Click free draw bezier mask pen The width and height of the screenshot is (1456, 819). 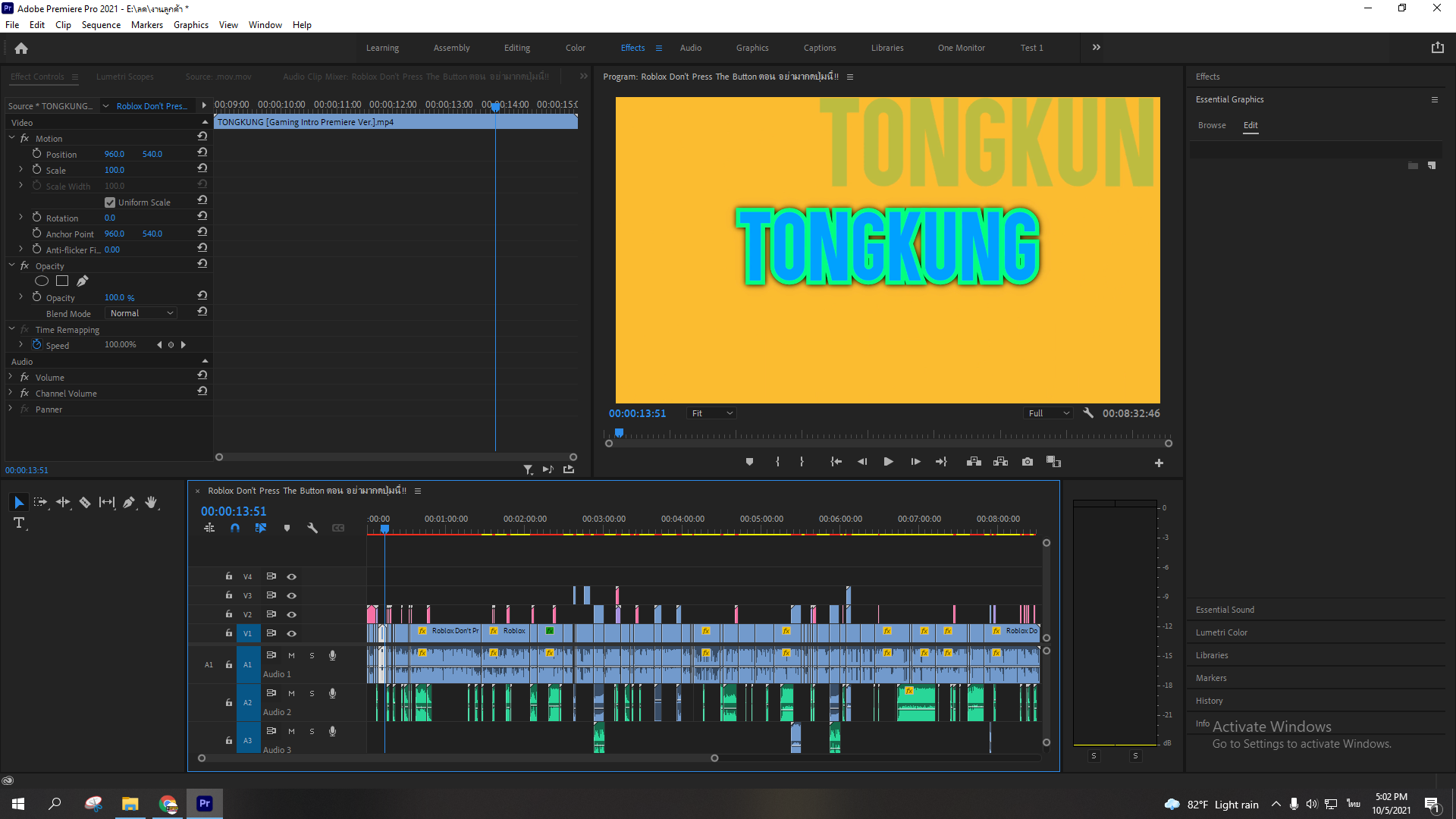tap(83, 281)
